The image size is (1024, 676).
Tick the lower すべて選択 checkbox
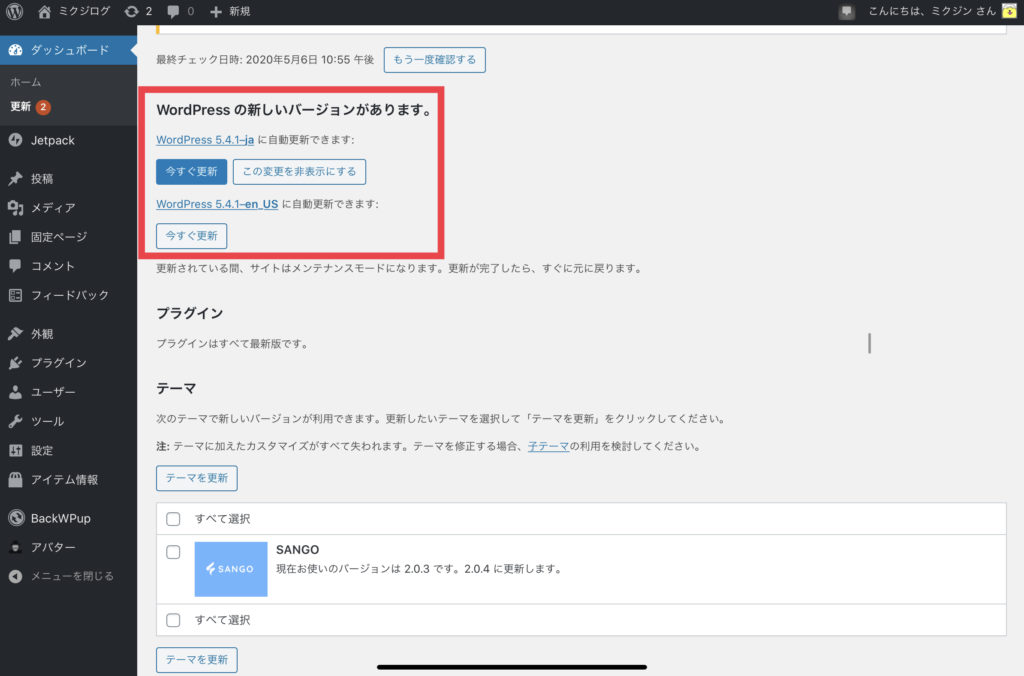pos(173,620)
